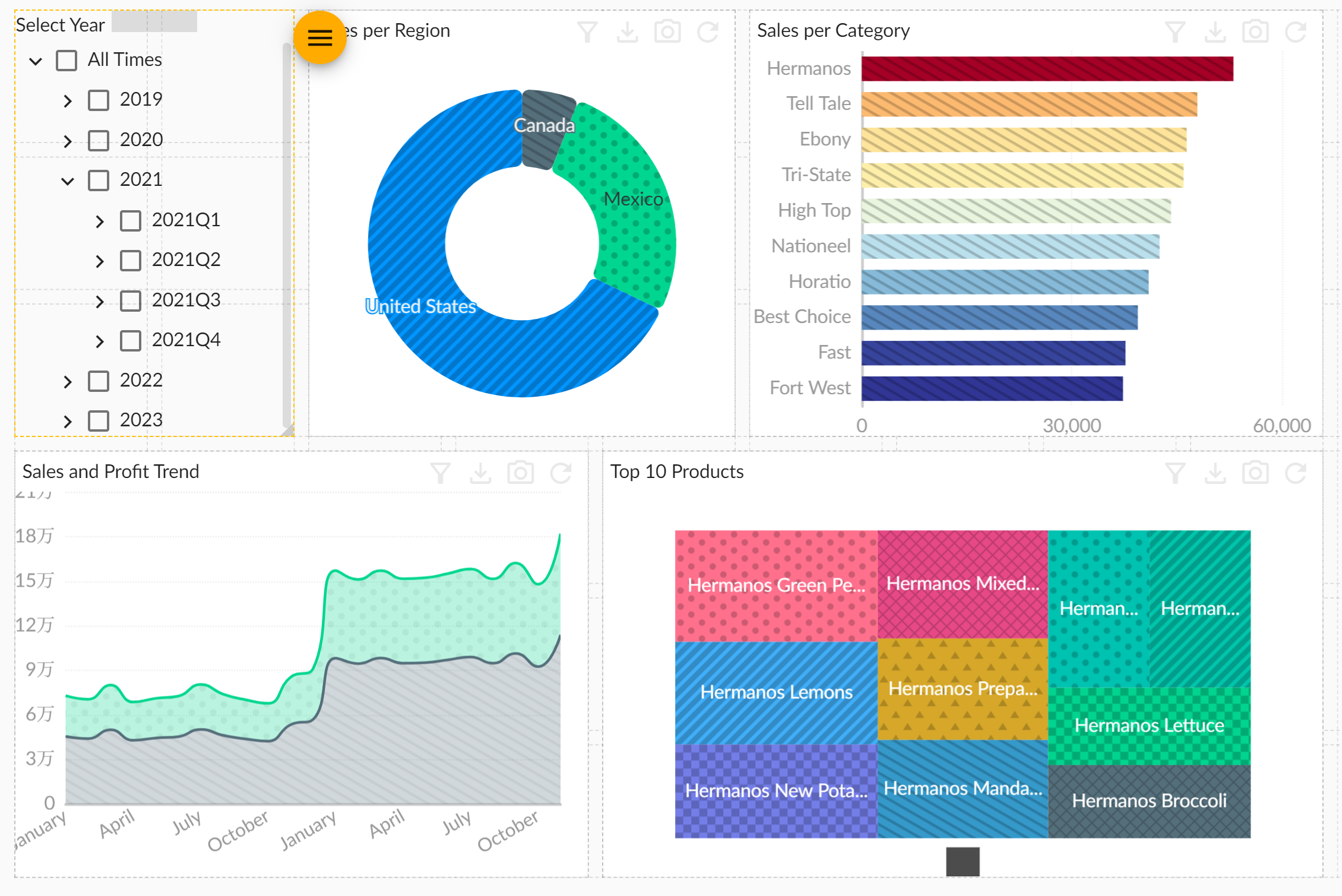Take snapshot of Sales per Category chart
1342x896 pixels.
pos(1255,31)
